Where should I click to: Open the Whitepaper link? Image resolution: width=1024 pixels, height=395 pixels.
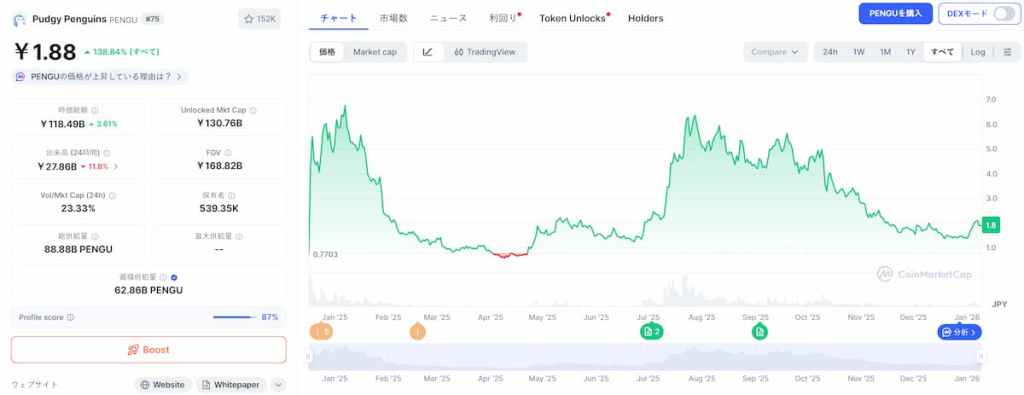coord(232,385)
